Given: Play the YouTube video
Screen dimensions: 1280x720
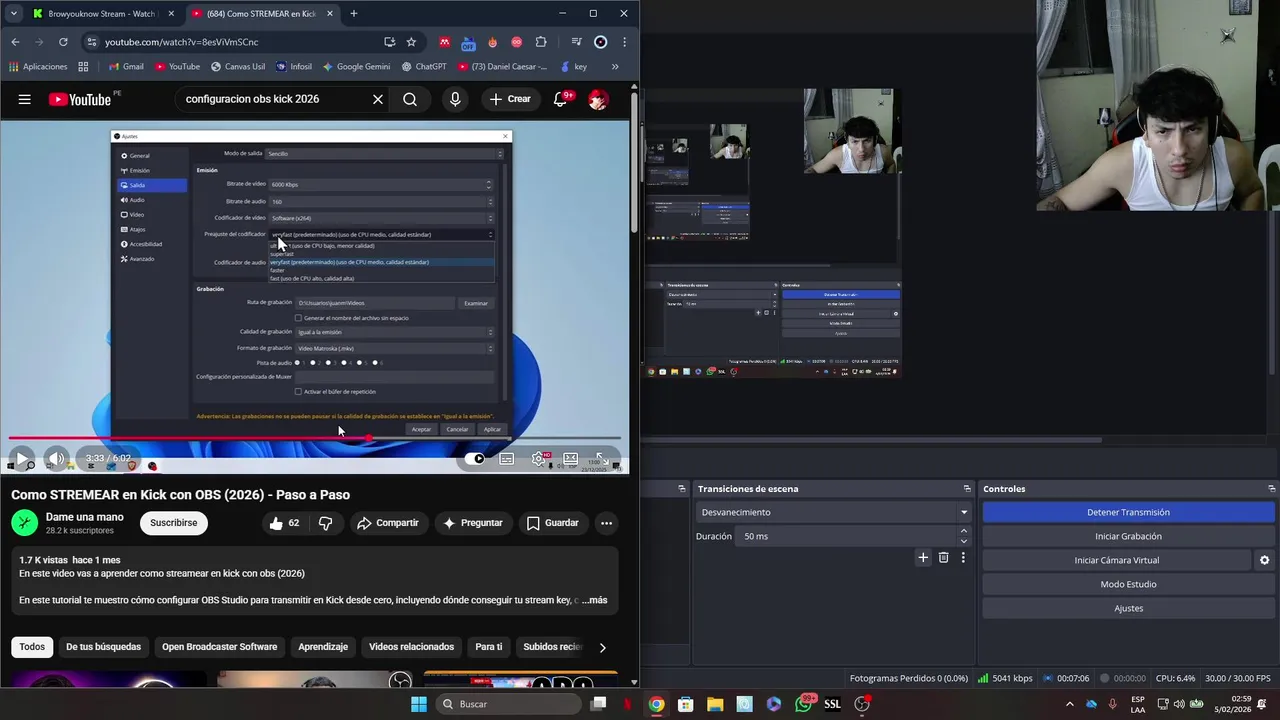Looking at the screenshot, I should pos(21,459).
